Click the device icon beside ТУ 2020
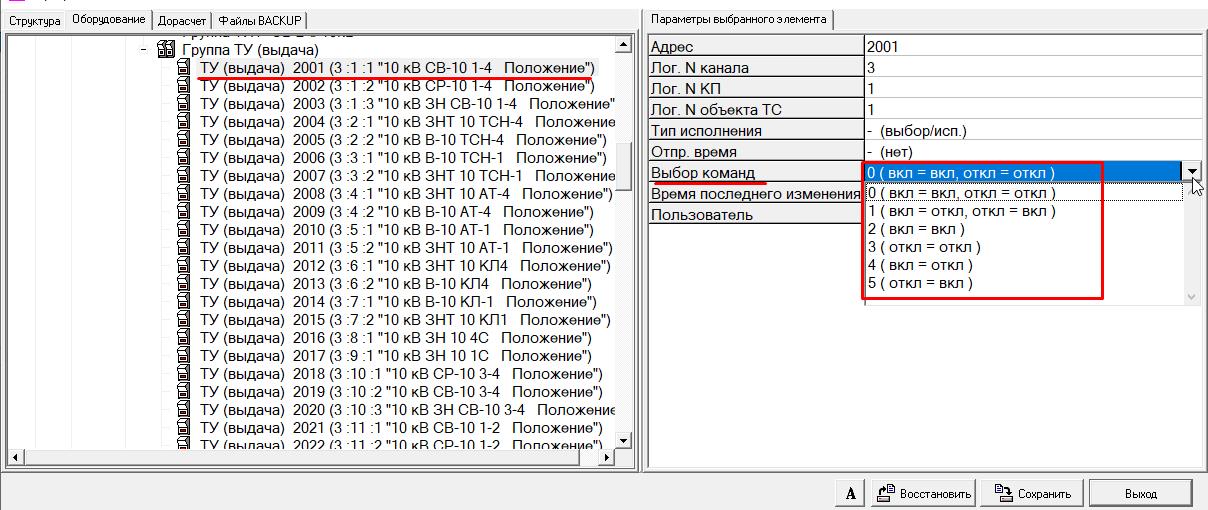This screenshot has height=510, width=1208. (184, 410)
